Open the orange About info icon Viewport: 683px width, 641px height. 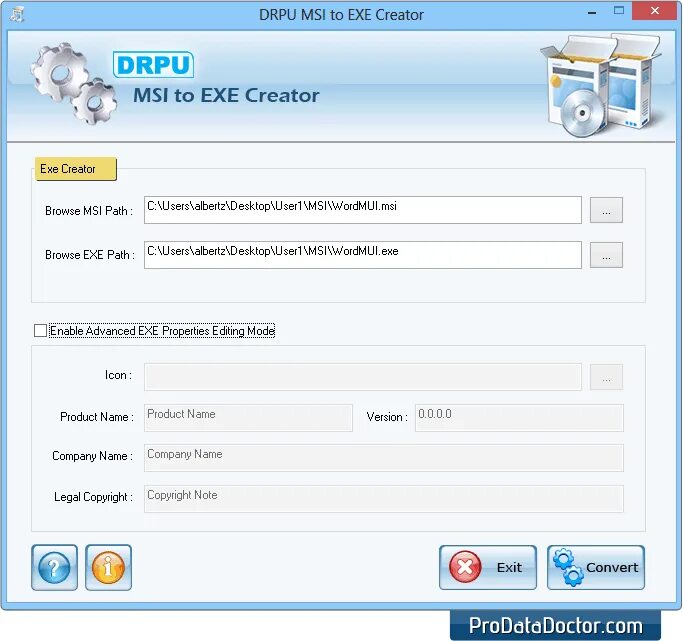108,567
